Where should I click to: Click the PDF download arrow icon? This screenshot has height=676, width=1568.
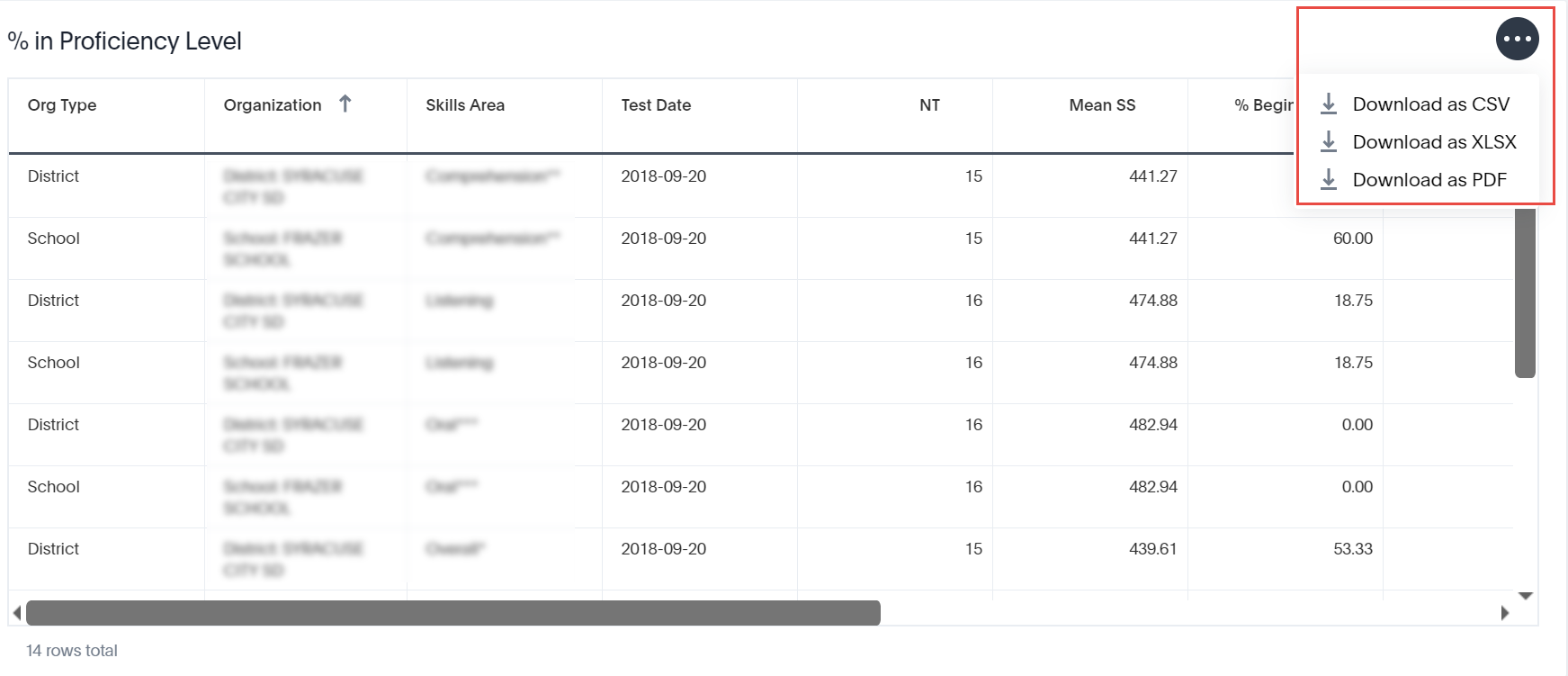click(x=1329, y=180)
